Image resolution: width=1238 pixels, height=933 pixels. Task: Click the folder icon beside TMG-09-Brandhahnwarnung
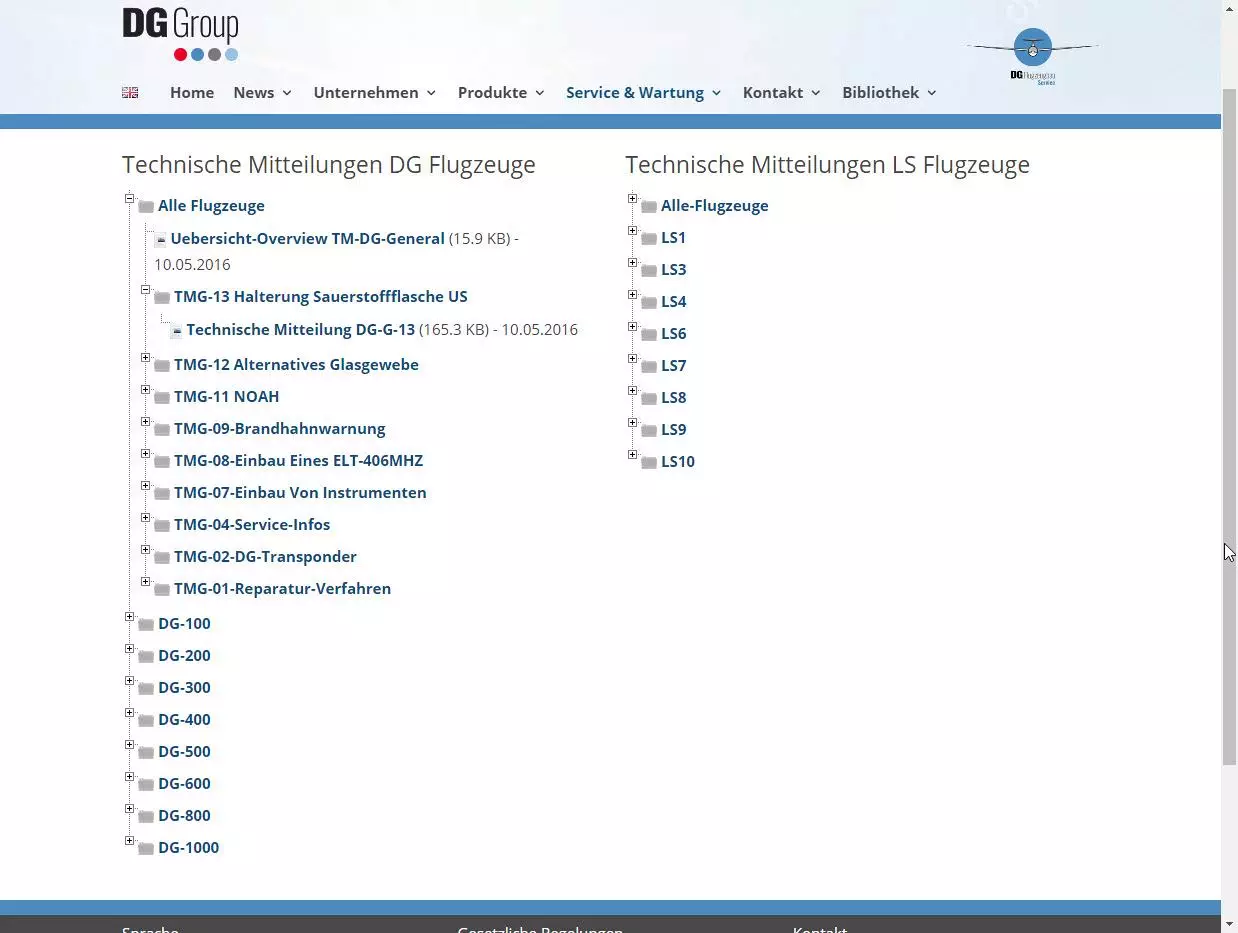[x=162, y=430]
